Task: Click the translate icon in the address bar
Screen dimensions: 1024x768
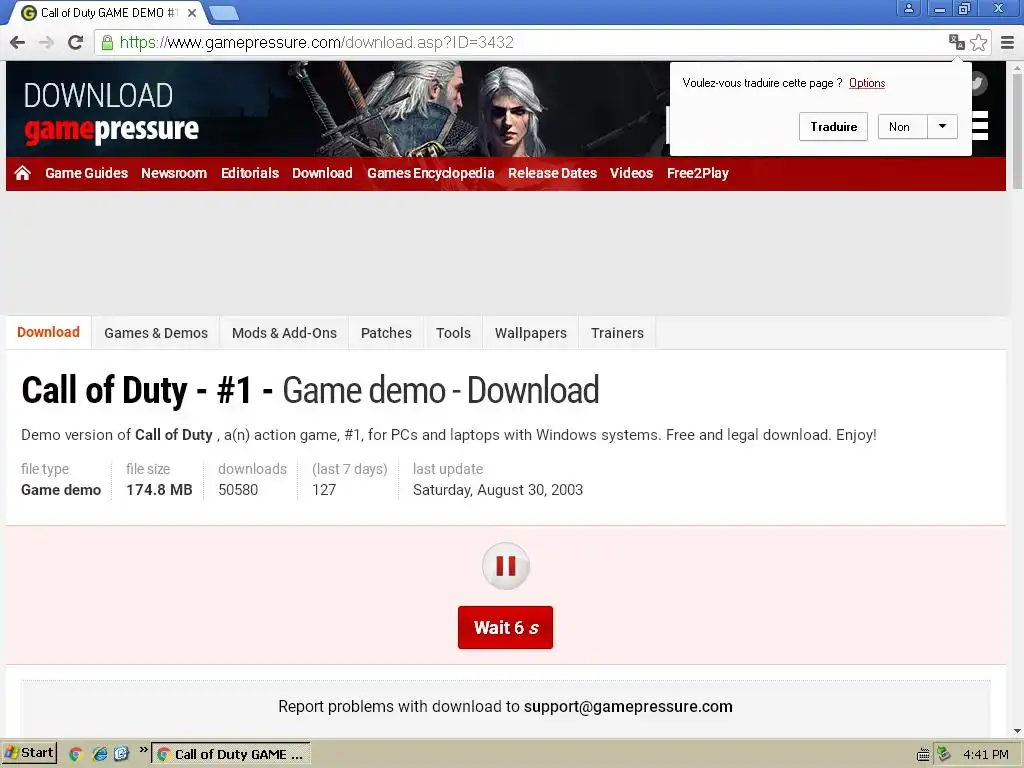Action: pyautogui.click(x=957, y=42)
